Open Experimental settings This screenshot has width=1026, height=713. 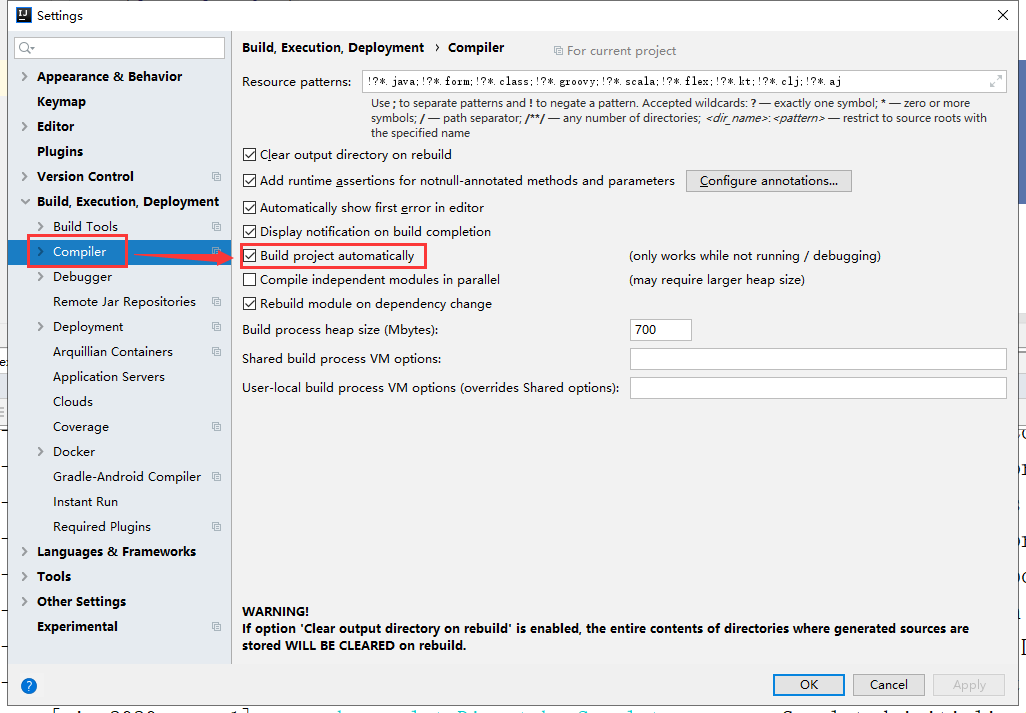tap(77, 627)
